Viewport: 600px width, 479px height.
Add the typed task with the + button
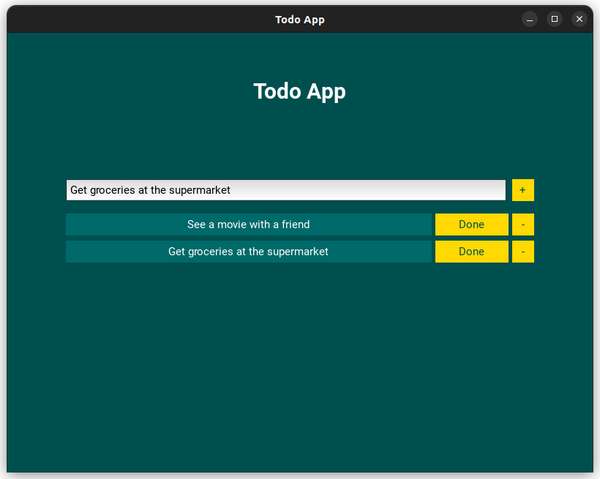point(523,190)
